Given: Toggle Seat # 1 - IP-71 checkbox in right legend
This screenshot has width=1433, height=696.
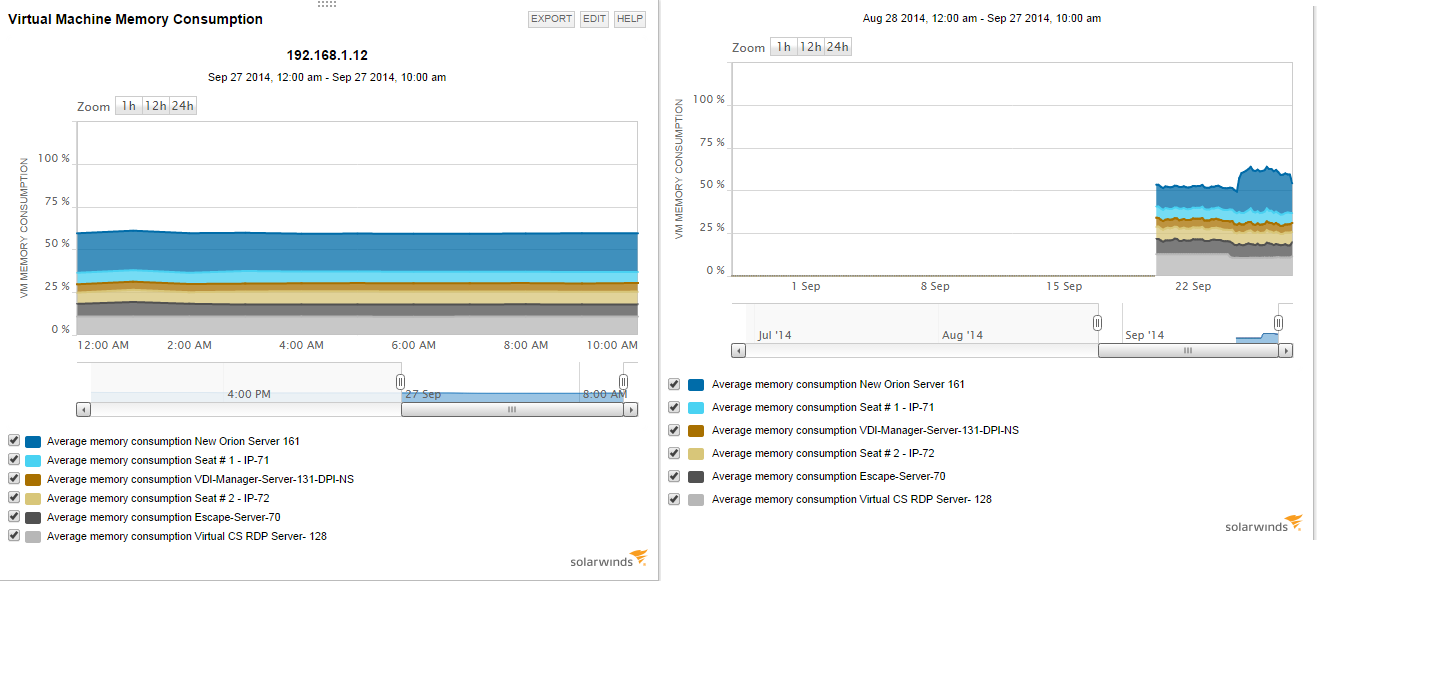Looking at the screenshot, I should [674, 407].
